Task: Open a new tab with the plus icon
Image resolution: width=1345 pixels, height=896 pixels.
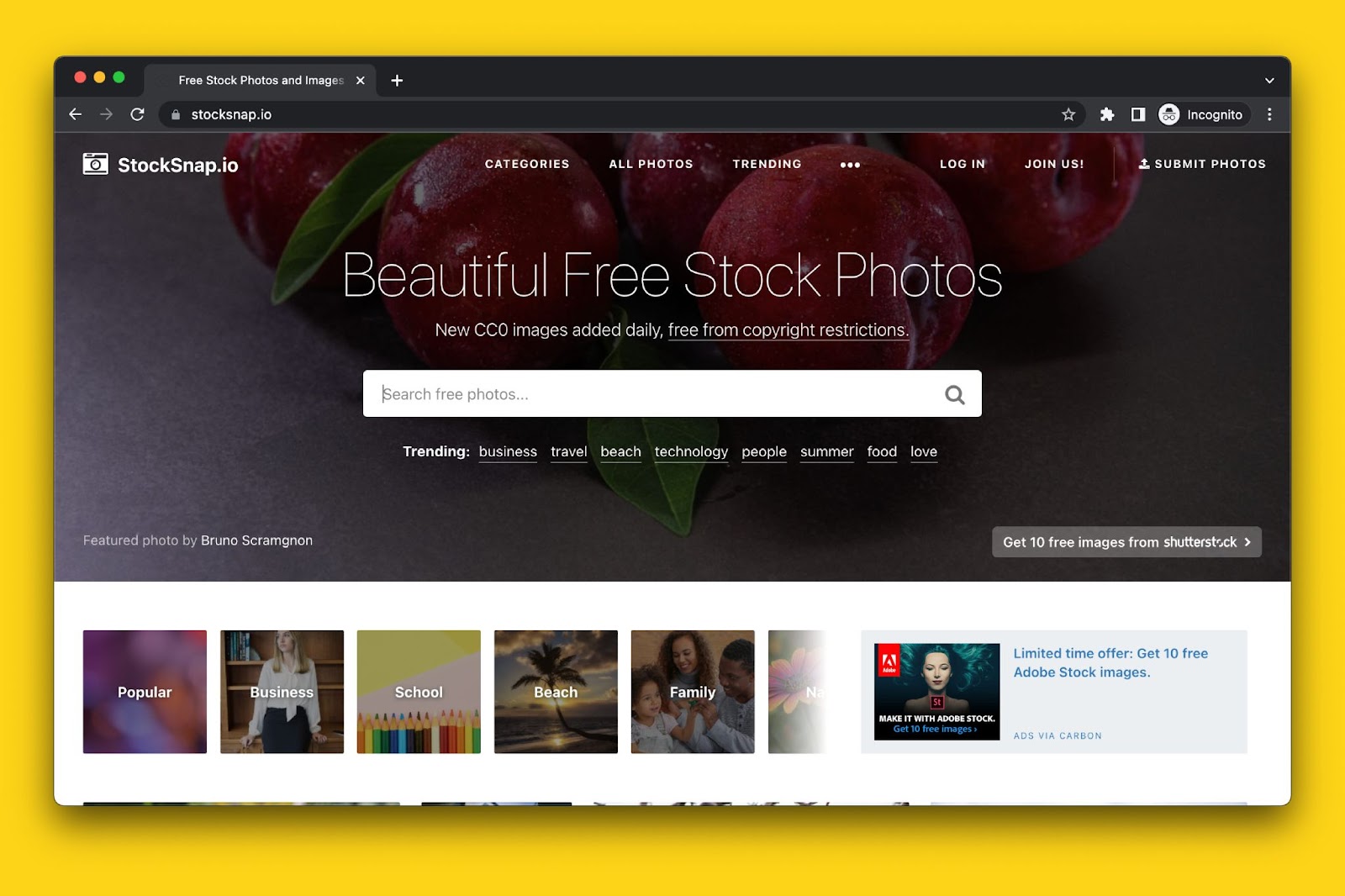Action: (x=397, y=81)
